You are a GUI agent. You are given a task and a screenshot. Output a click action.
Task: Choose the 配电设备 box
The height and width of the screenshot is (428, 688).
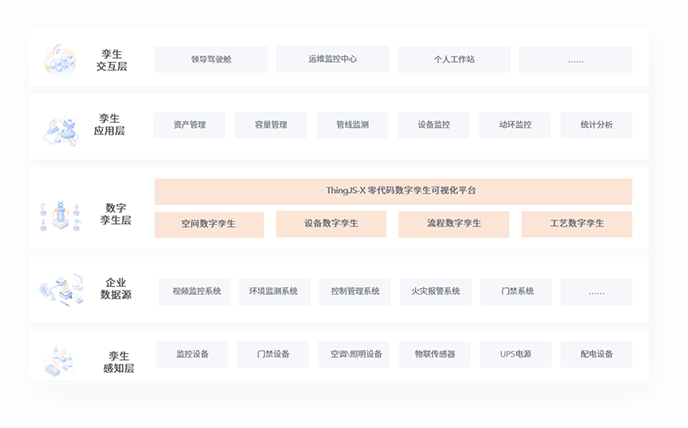click(596, 354)
